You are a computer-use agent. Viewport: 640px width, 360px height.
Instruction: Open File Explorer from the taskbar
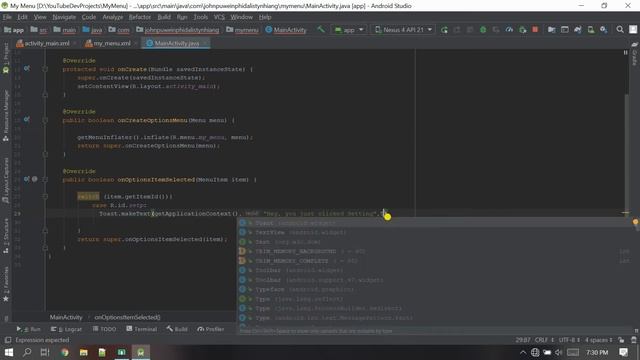coord(83,352)
